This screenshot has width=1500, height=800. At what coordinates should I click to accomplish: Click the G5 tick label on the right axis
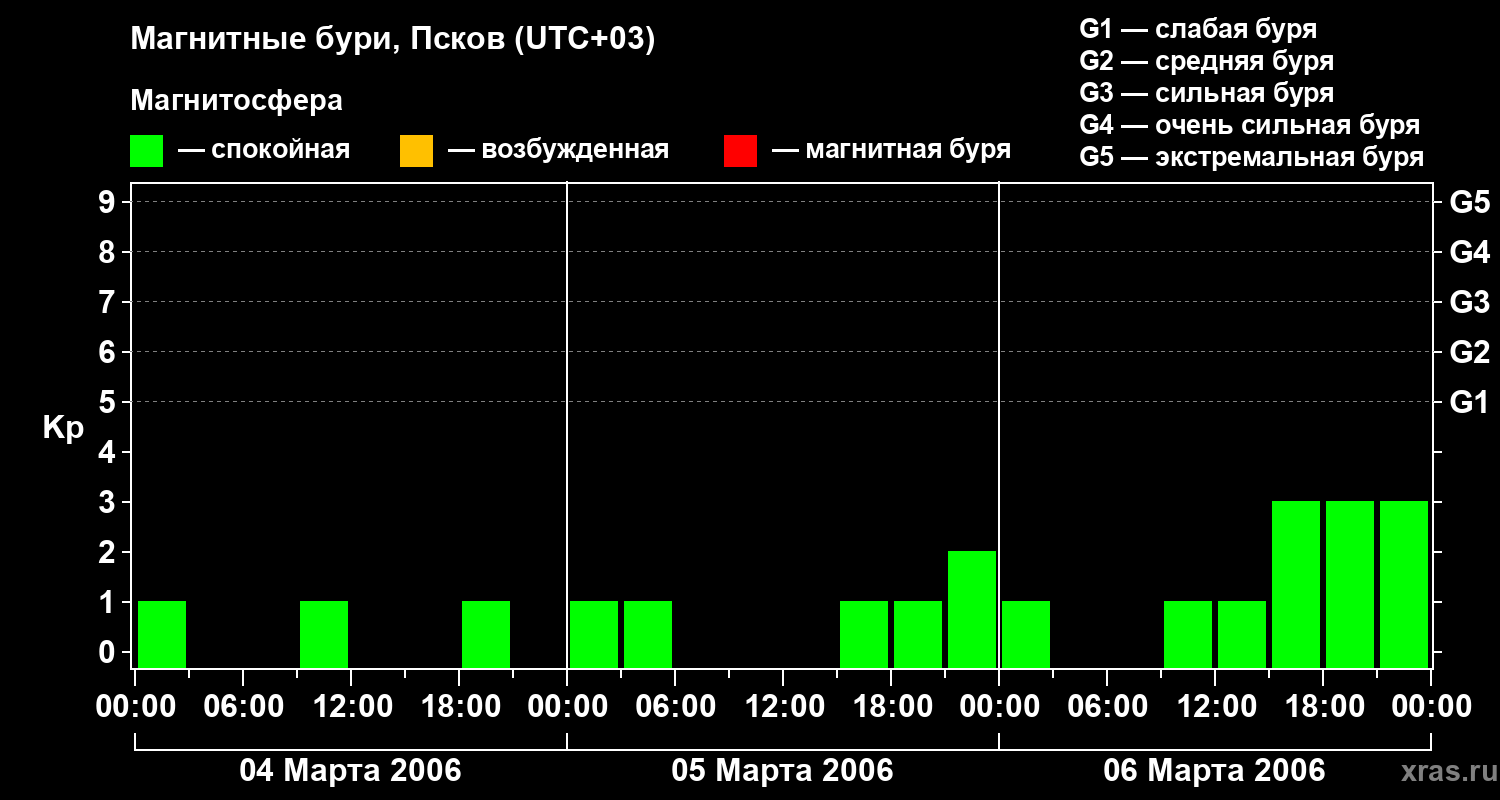click(x=1470, y=202)
